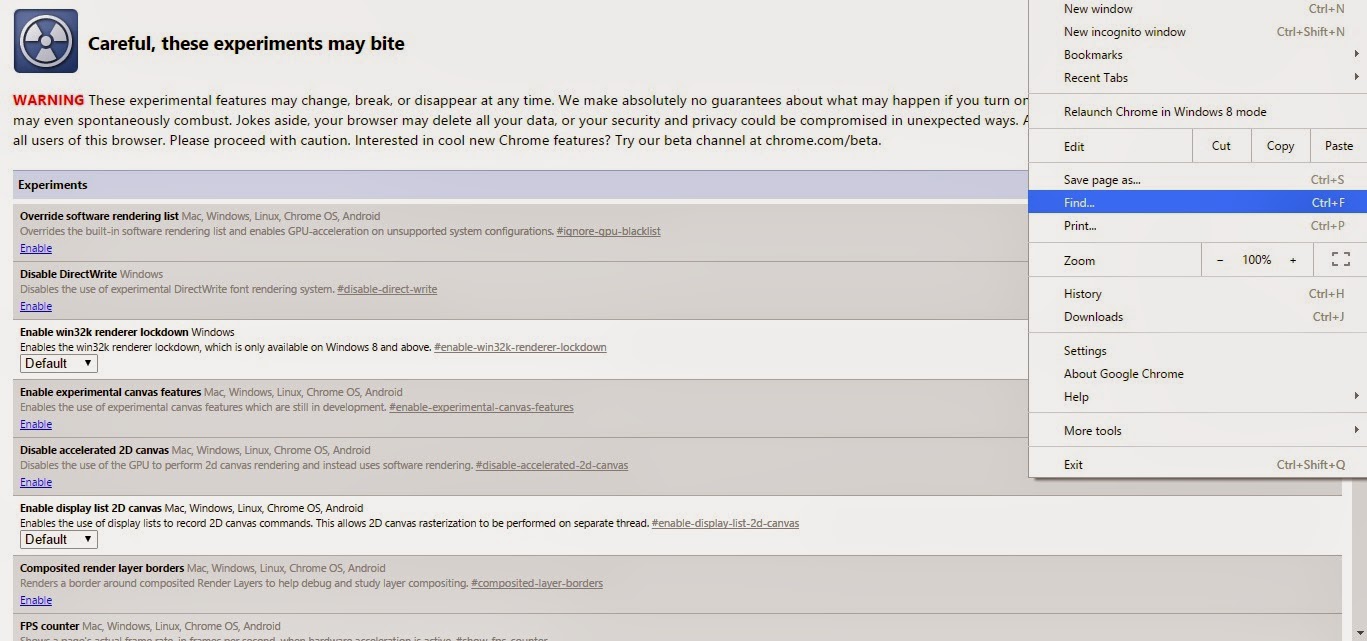Expand the Recent Tabs submenu arrow

pyautogui.click(x=1357, y=78)
